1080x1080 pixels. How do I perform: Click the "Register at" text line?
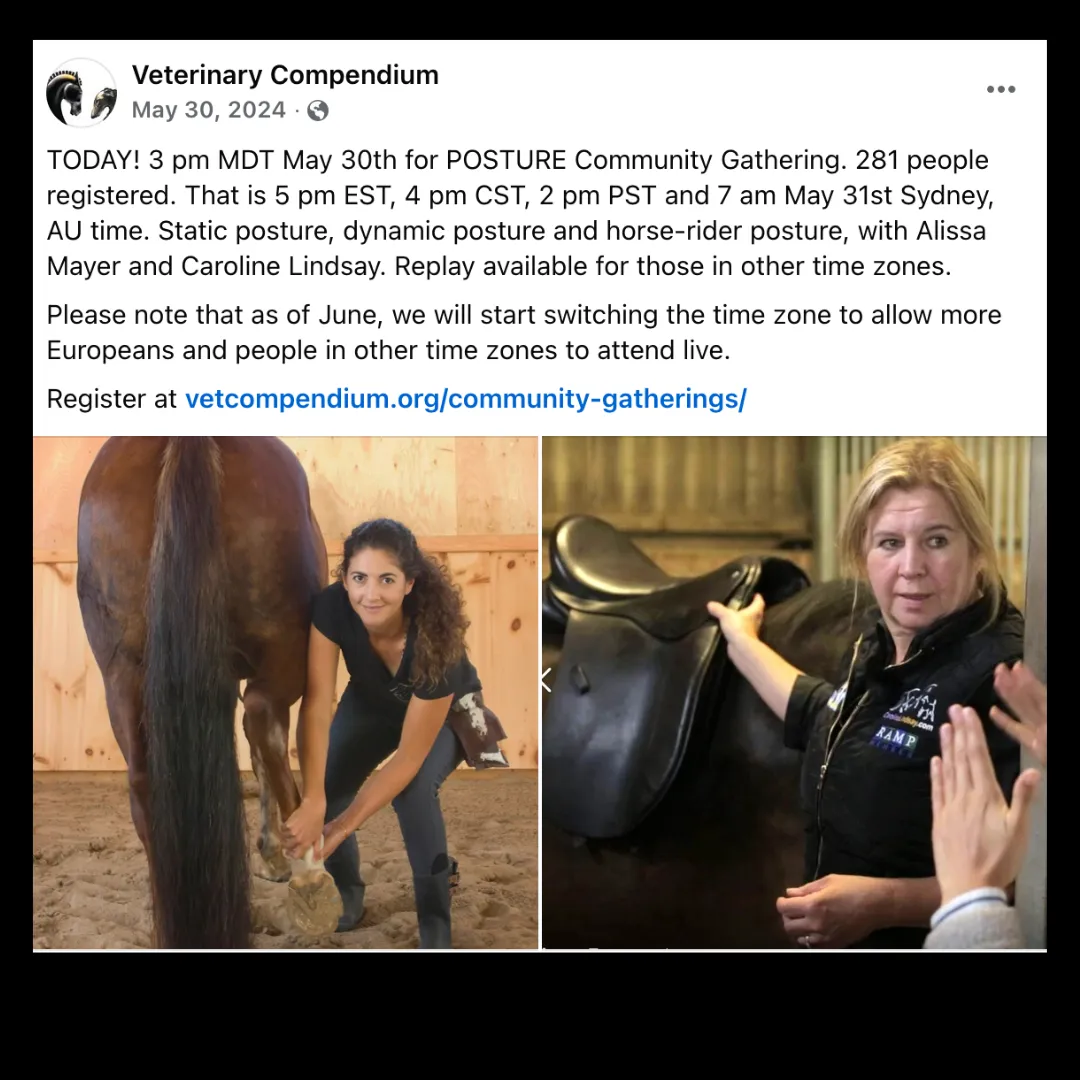click(x=397, y=399)
